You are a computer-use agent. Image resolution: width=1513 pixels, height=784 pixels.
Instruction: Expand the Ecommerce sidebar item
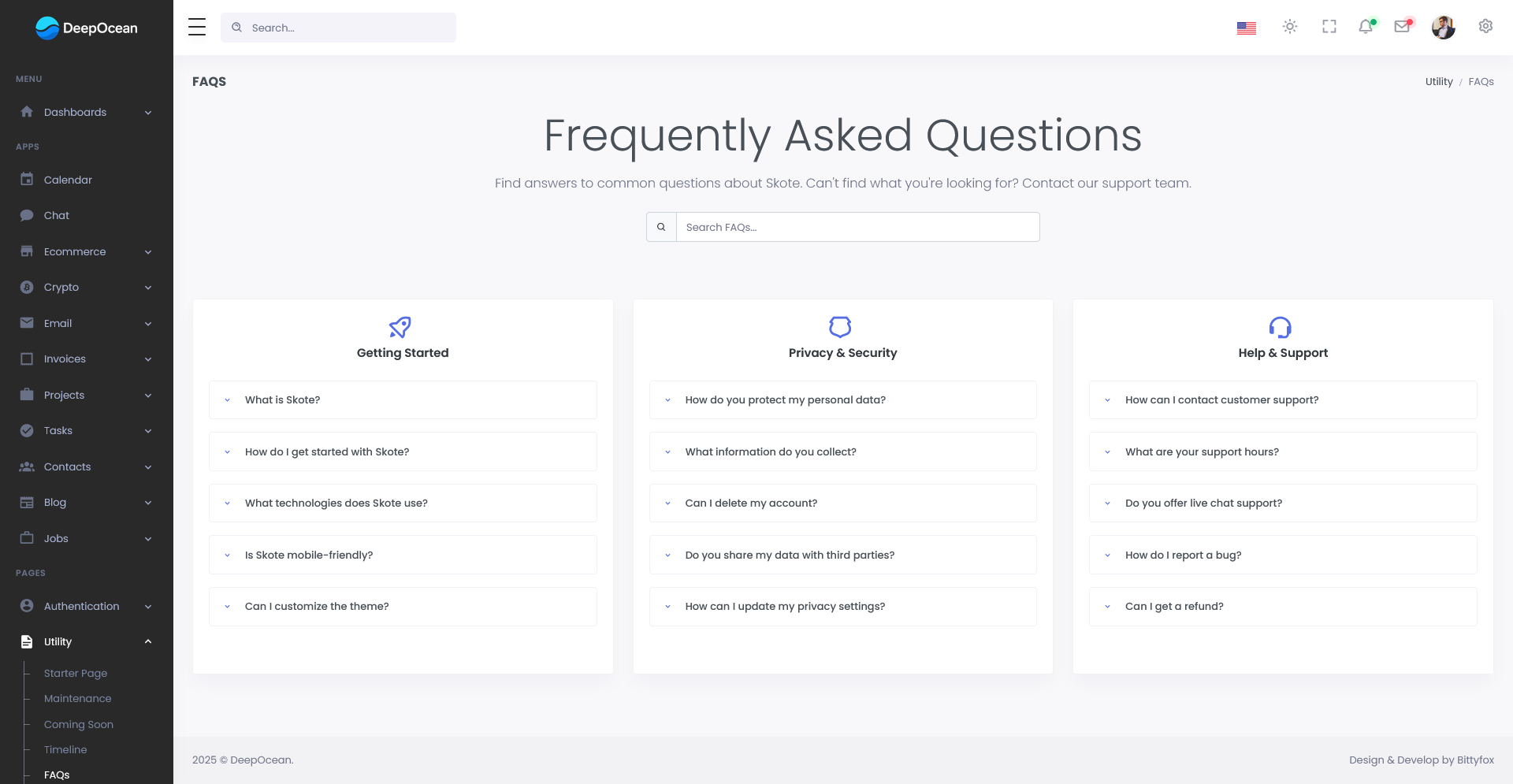click(x=75, y=251)
